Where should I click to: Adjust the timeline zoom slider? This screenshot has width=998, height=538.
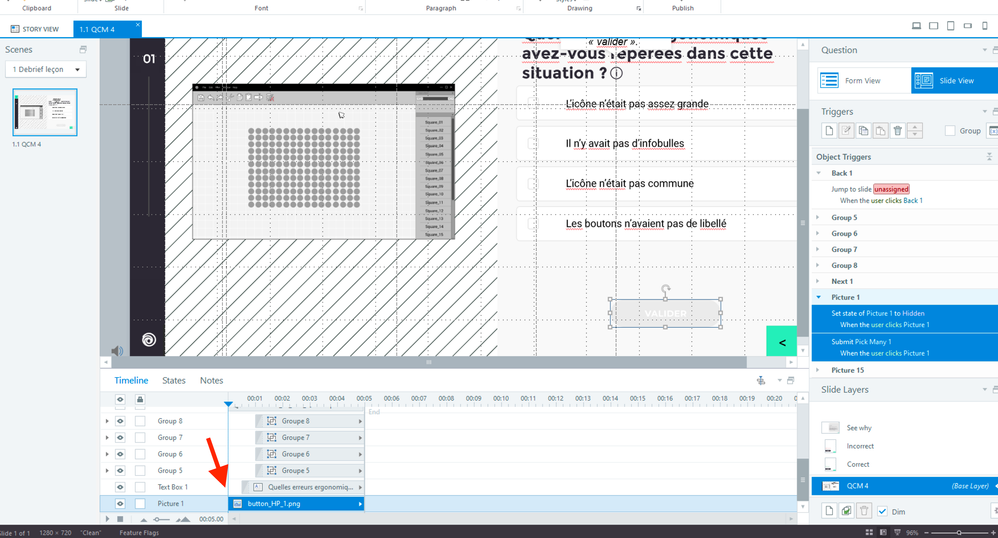pos(163,520)
